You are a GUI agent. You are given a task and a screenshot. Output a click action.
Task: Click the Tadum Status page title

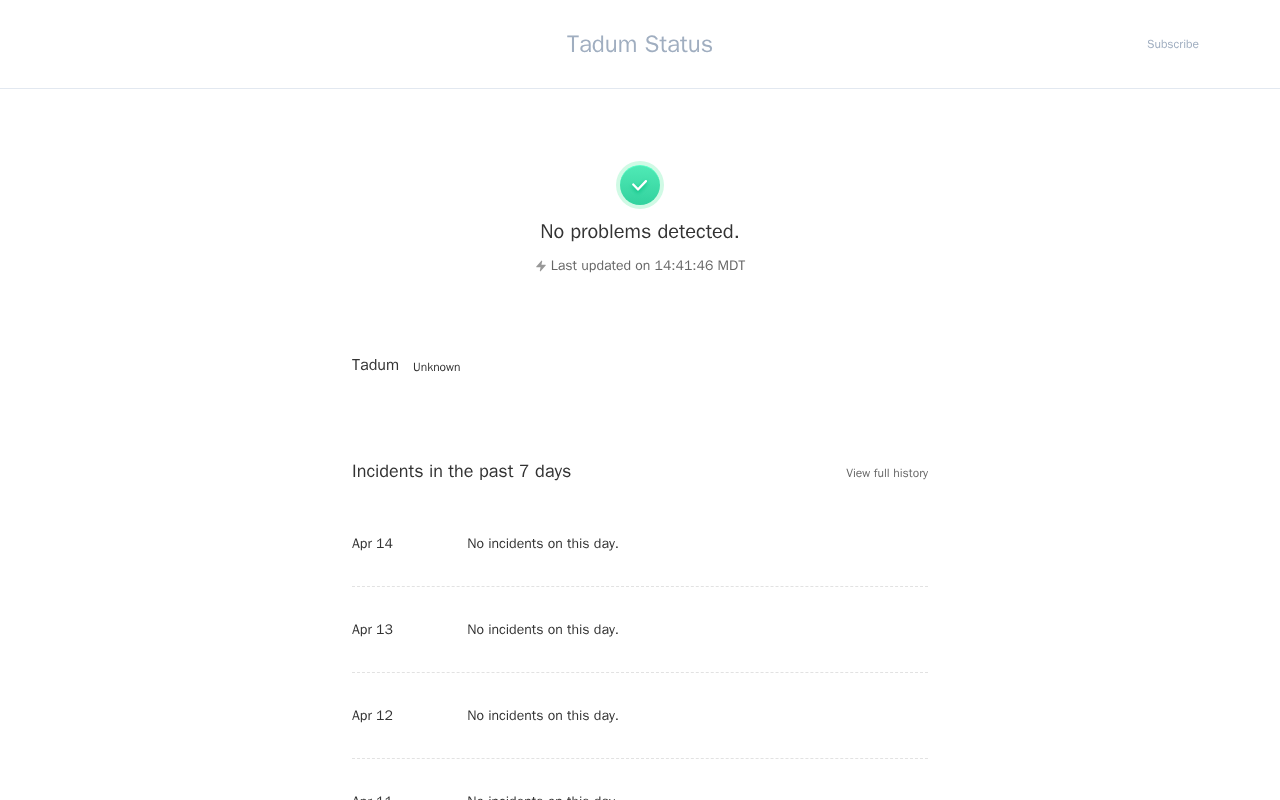pos(639,44)
